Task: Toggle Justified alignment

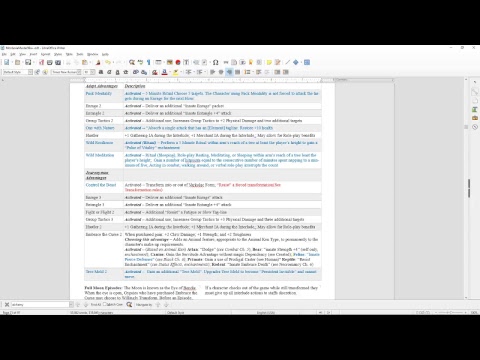Action: [237, 72]
